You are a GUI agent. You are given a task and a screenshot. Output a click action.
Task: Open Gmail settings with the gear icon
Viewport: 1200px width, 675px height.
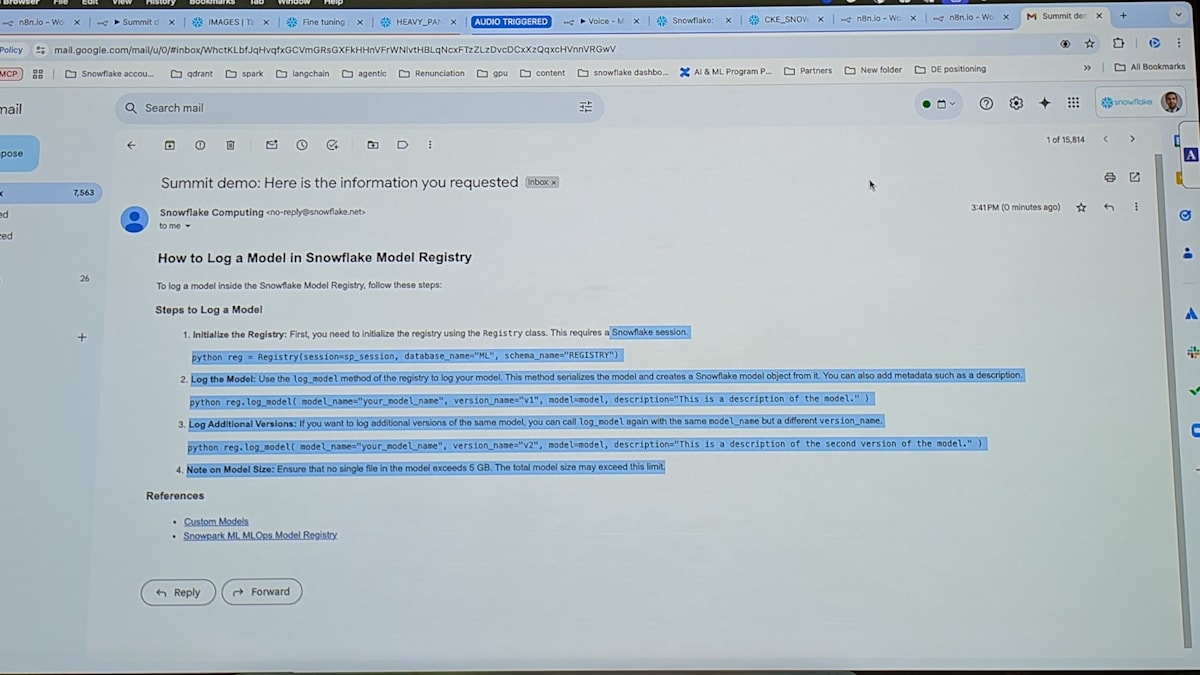(1016, 103)
